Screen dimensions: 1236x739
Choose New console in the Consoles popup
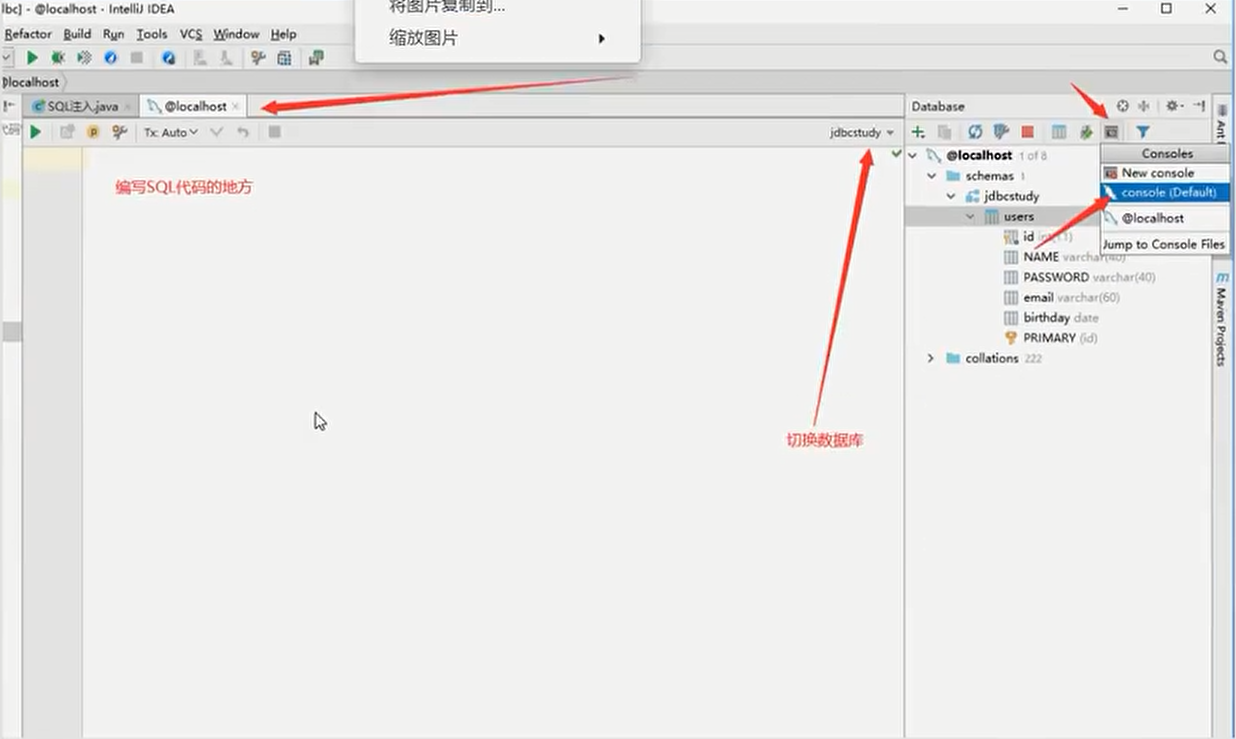coord(1164,173)
